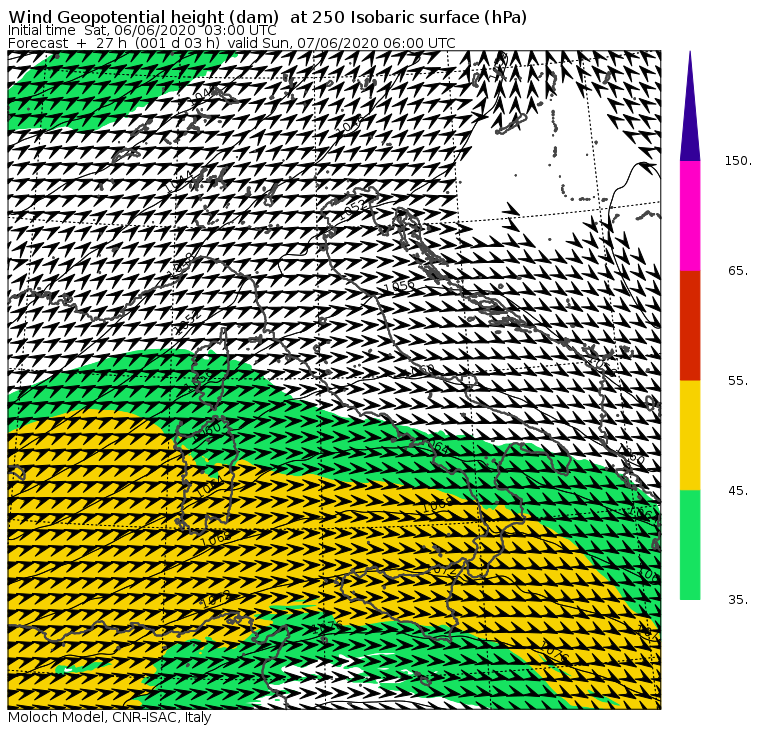Click the title 'Wind Geopotential height (dam)'
The height and width of the screenshot is (731, 760).
point(143,17)
